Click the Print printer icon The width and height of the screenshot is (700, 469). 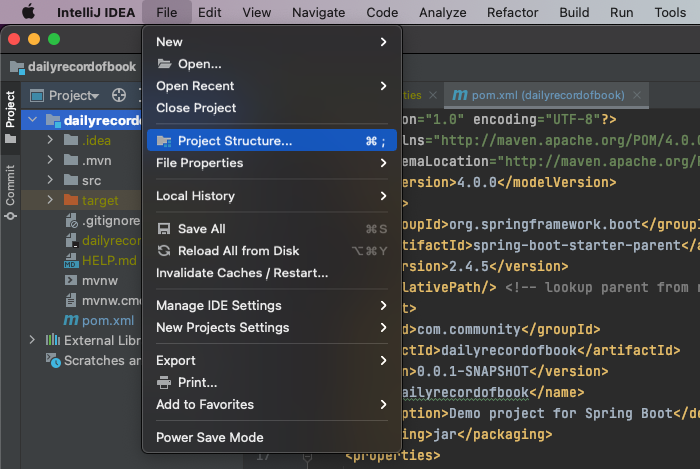coord(164,382)
